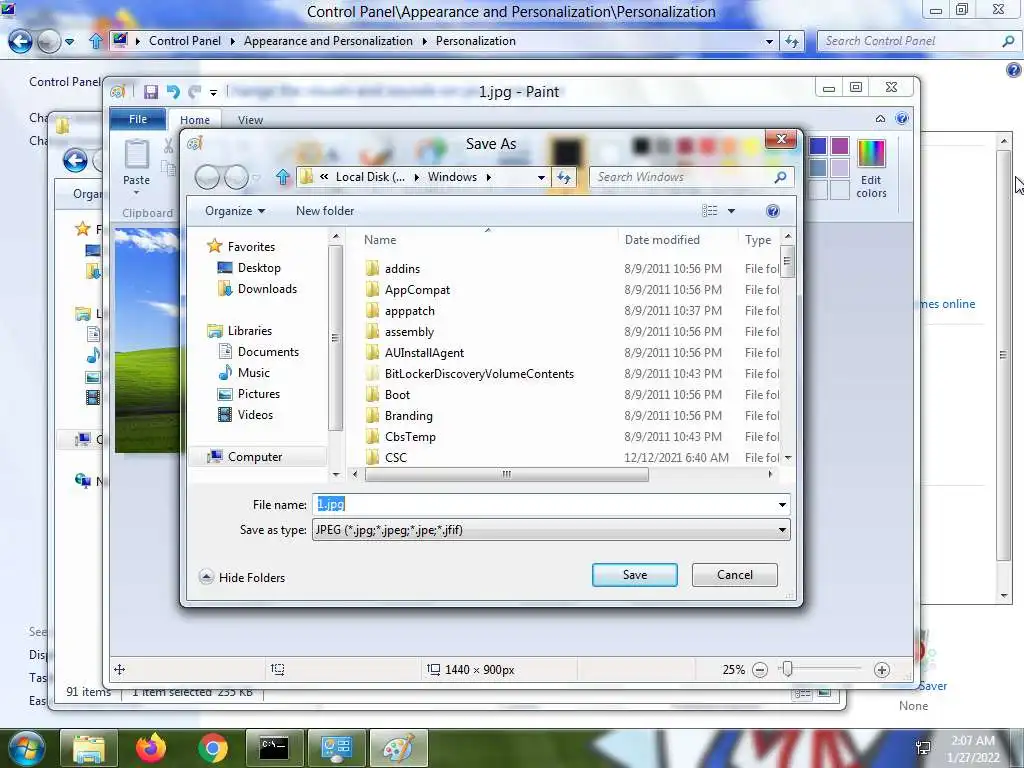This screenshot has height=768, width=1024.
Task: Click the file list vertical scrollbar down arrow
Action: 788,458
